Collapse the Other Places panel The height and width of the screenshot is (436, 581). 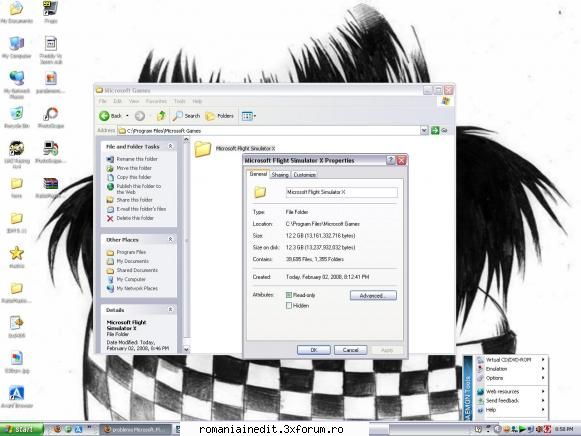pos(170,239)
